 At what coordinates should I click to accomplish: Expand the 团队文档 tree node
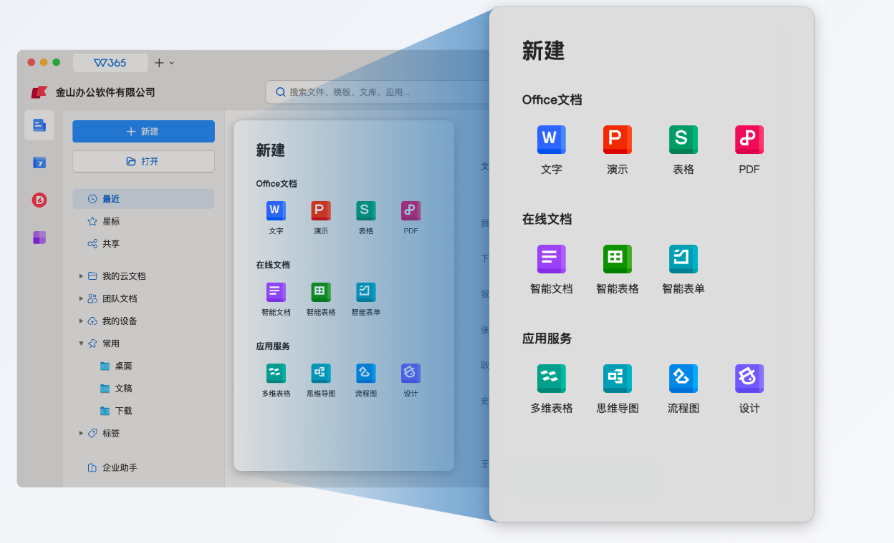click(x=81, y=298)
